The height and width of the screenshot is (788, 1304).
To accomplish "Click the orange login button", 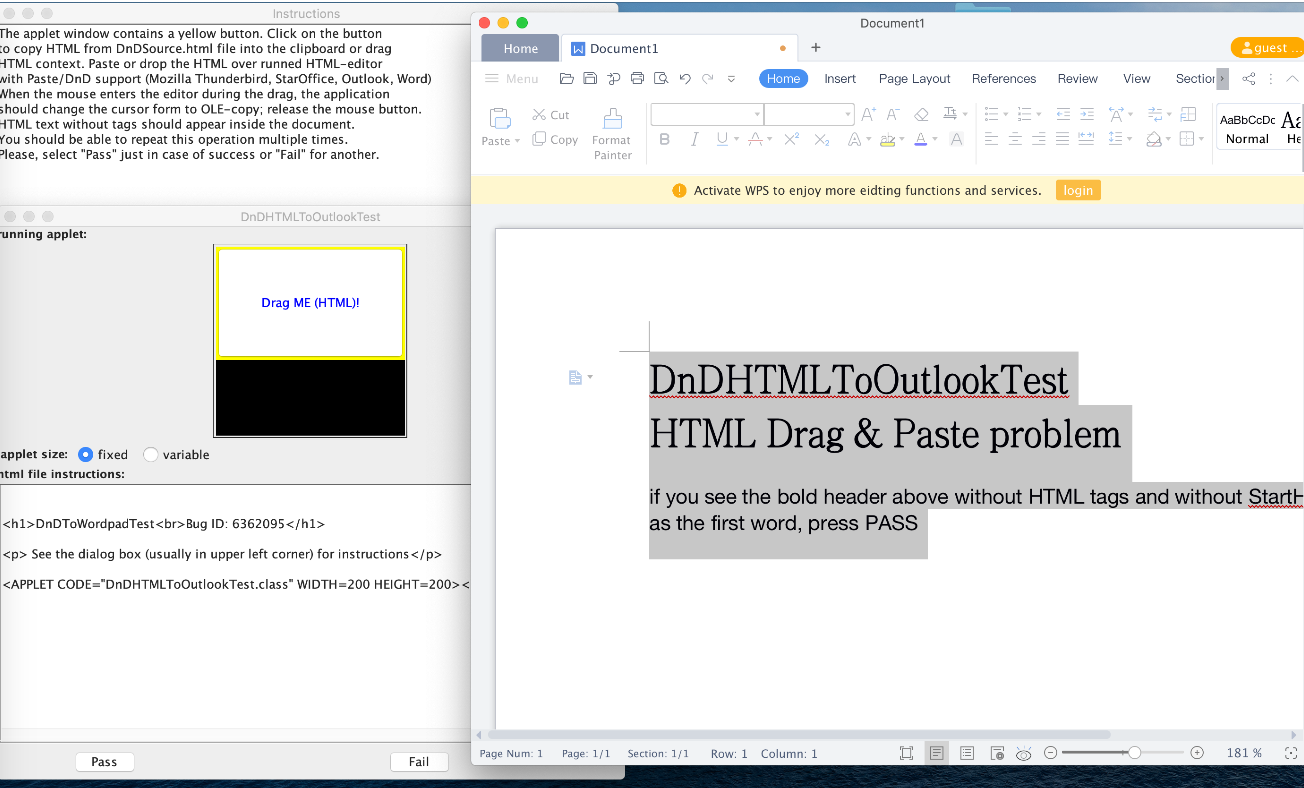I will [1077, 190].
